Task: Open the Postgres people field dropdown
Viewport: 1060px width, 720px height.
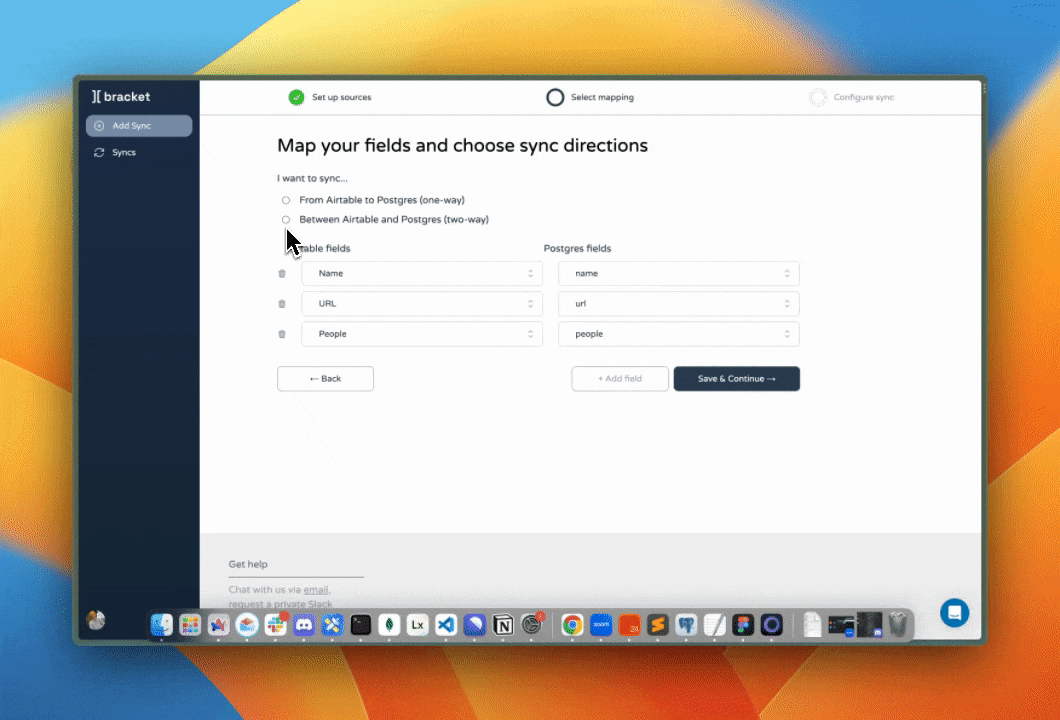Action: [x=679, y=334]
